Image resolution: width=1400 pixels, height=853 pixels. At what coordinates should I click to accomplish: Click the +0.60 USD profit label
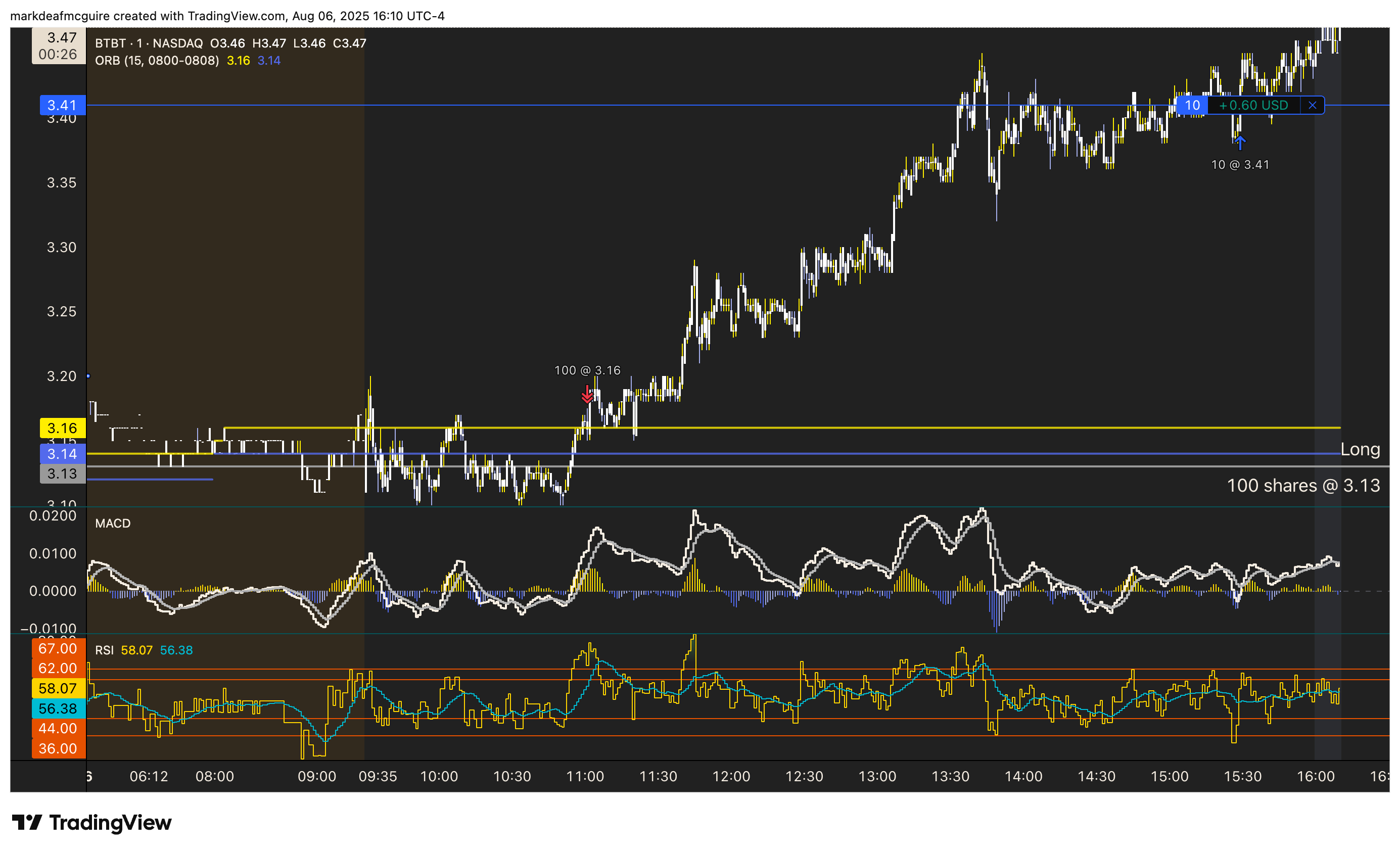click(x=1253, y=105)
